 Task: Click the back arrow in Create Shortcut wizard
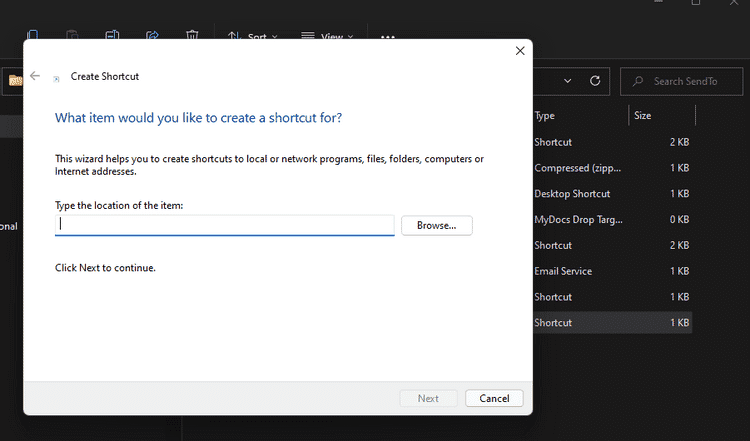tap(35, 76)
